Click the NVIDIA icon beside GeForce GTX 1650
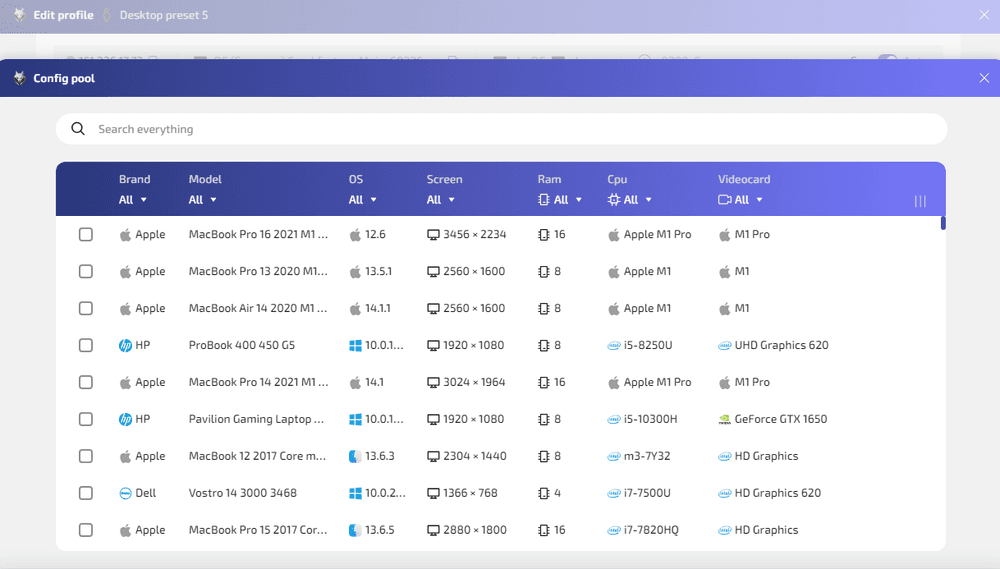The image size is (1000, 569). (724, 420)
